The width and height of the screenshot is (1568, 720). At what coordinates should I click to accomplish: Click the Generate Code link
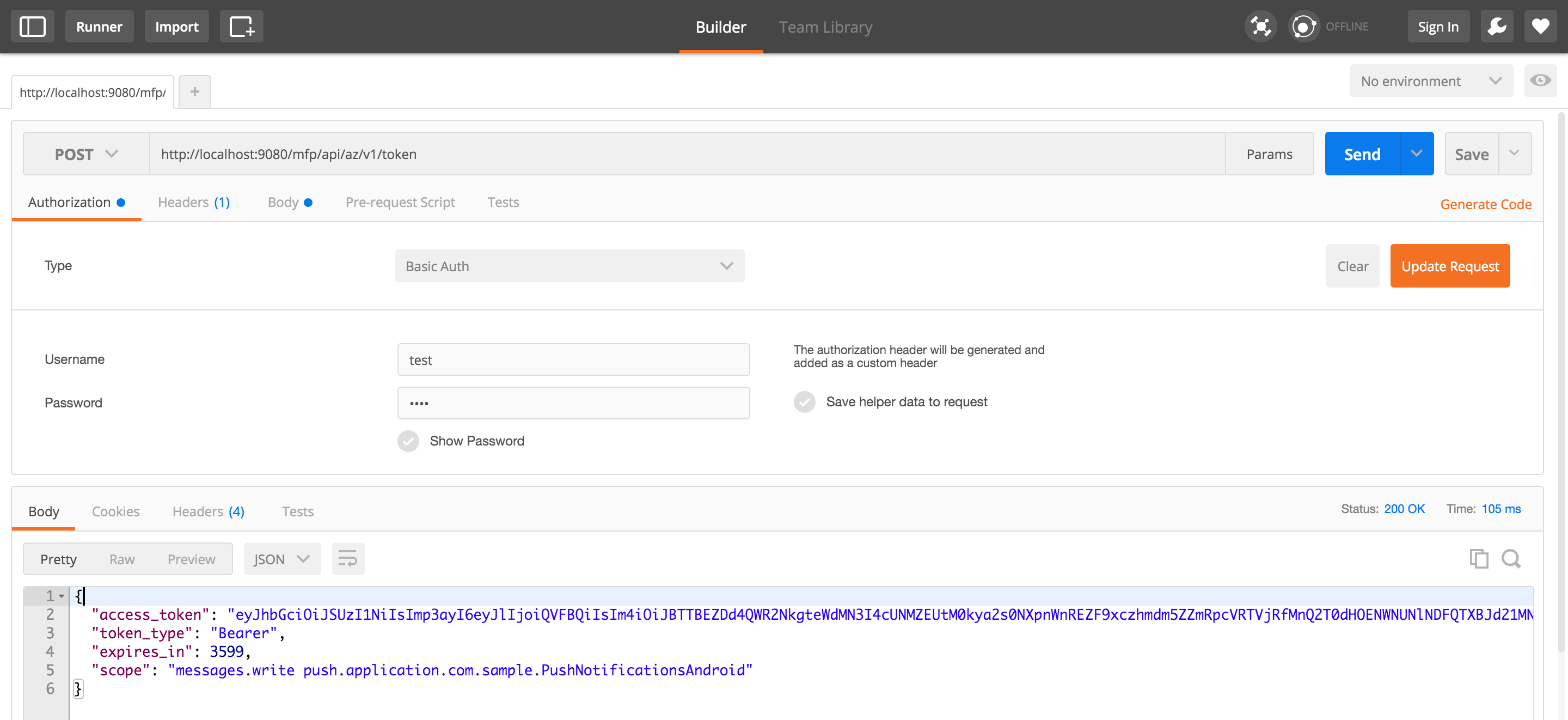click(1485, 204)
